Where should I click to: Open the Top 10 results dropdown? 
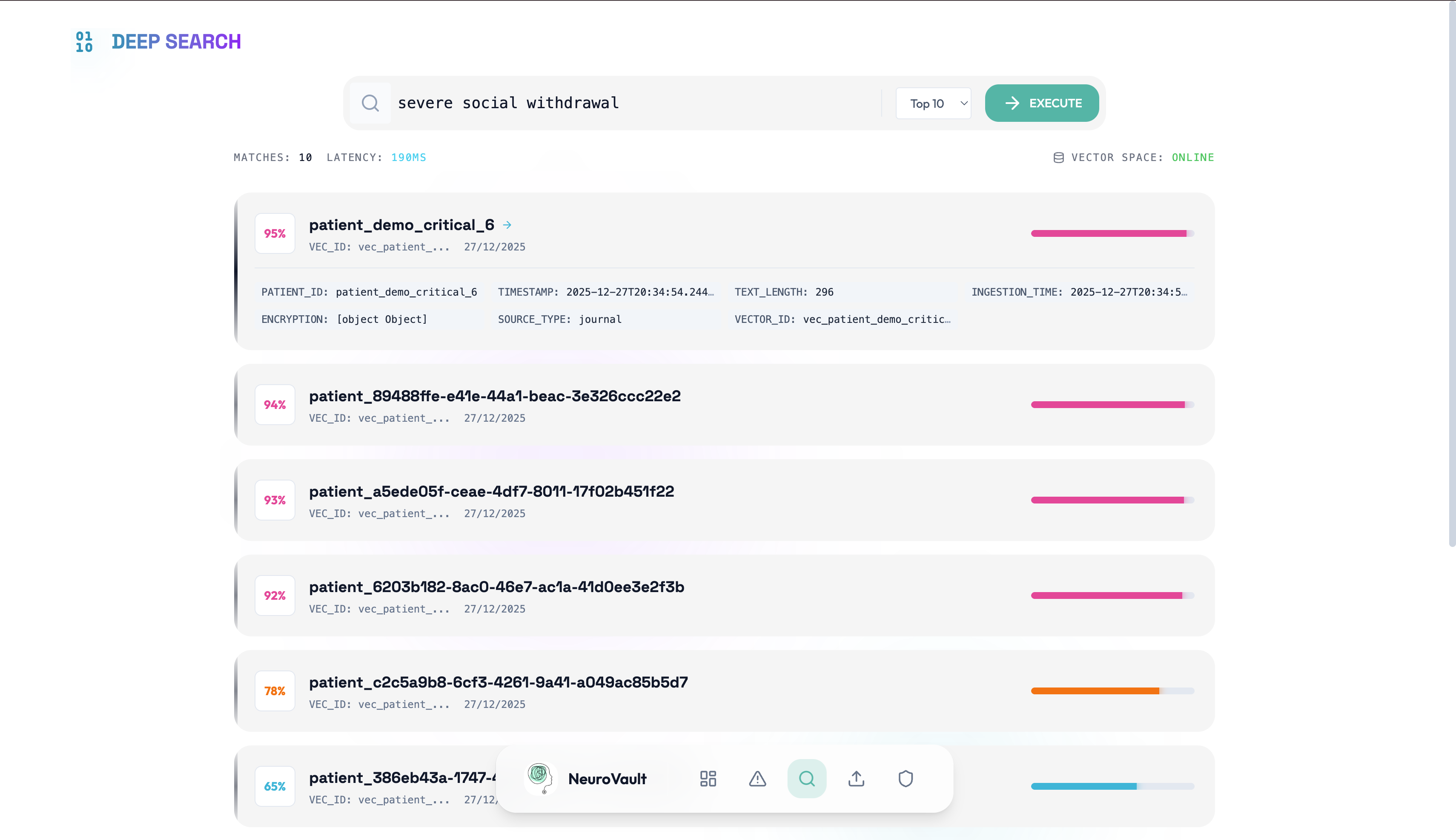pos(933,104)
